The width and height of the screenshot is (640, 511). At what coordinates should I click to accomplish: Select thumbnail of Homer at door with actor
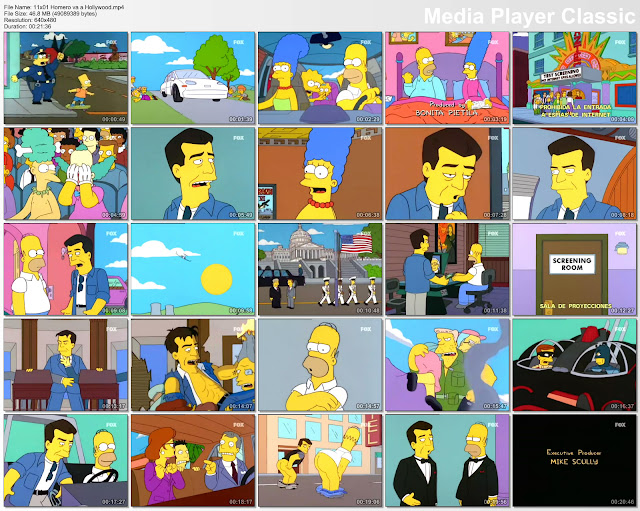point(66,269)
